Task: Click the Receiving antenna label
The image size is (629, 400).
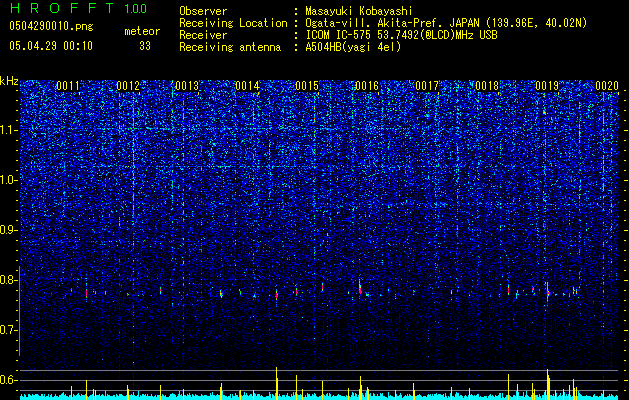Action: point(230,47)
